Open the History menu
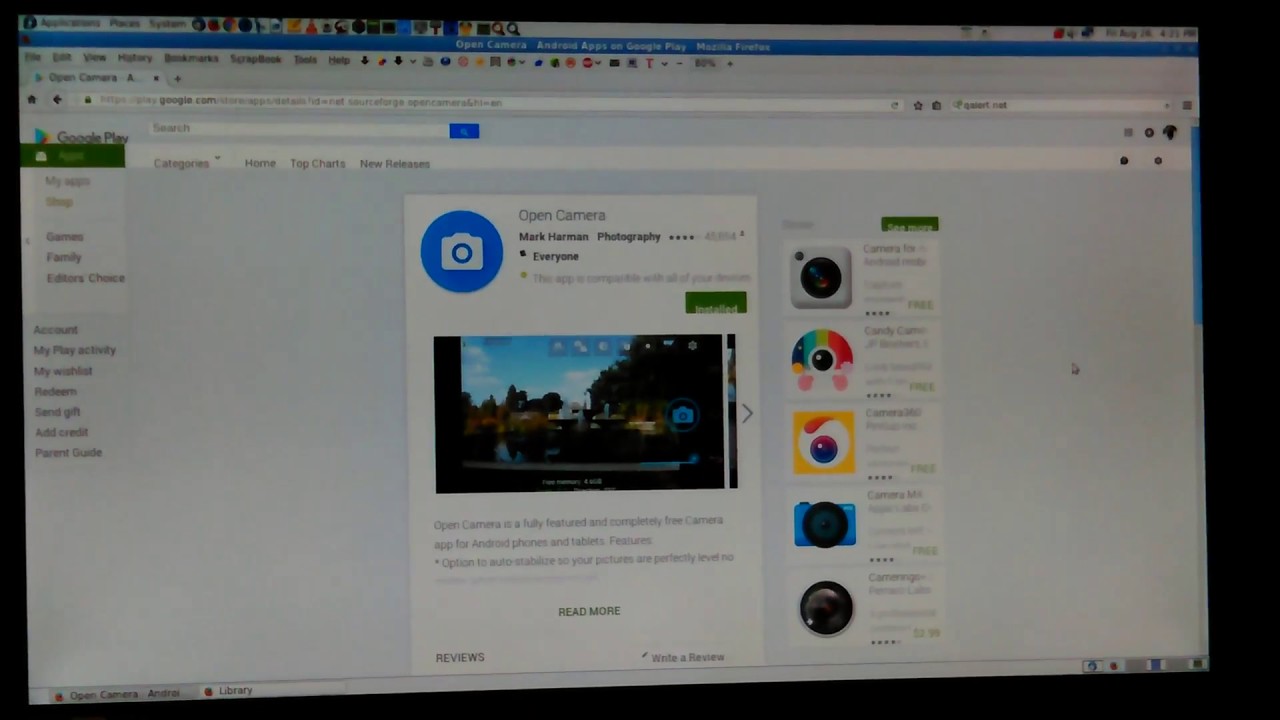Screen dimensions: 1280x720 tap(135, 58)
